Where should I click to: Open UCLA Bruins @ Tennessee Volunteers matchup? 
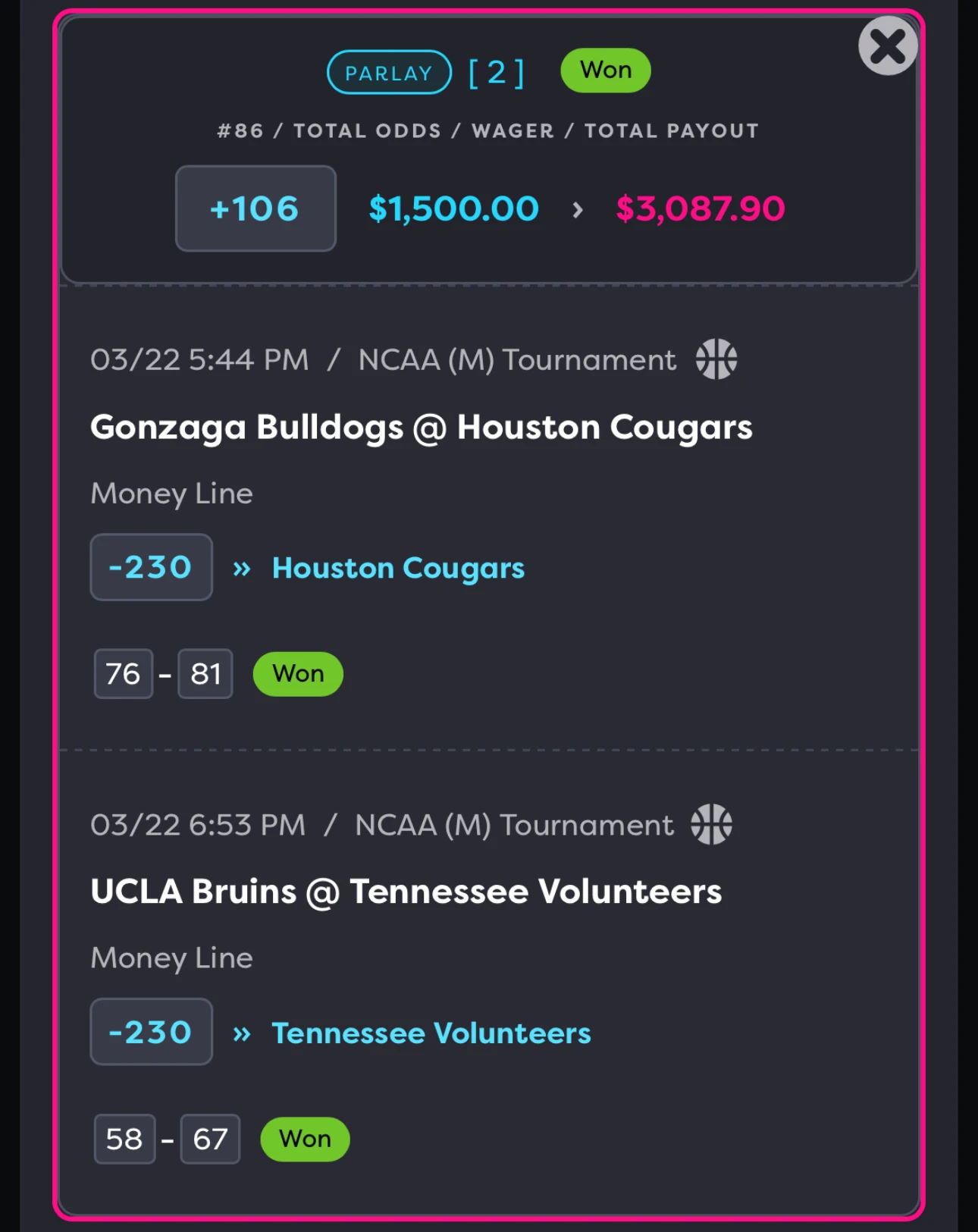coord(406,892)
